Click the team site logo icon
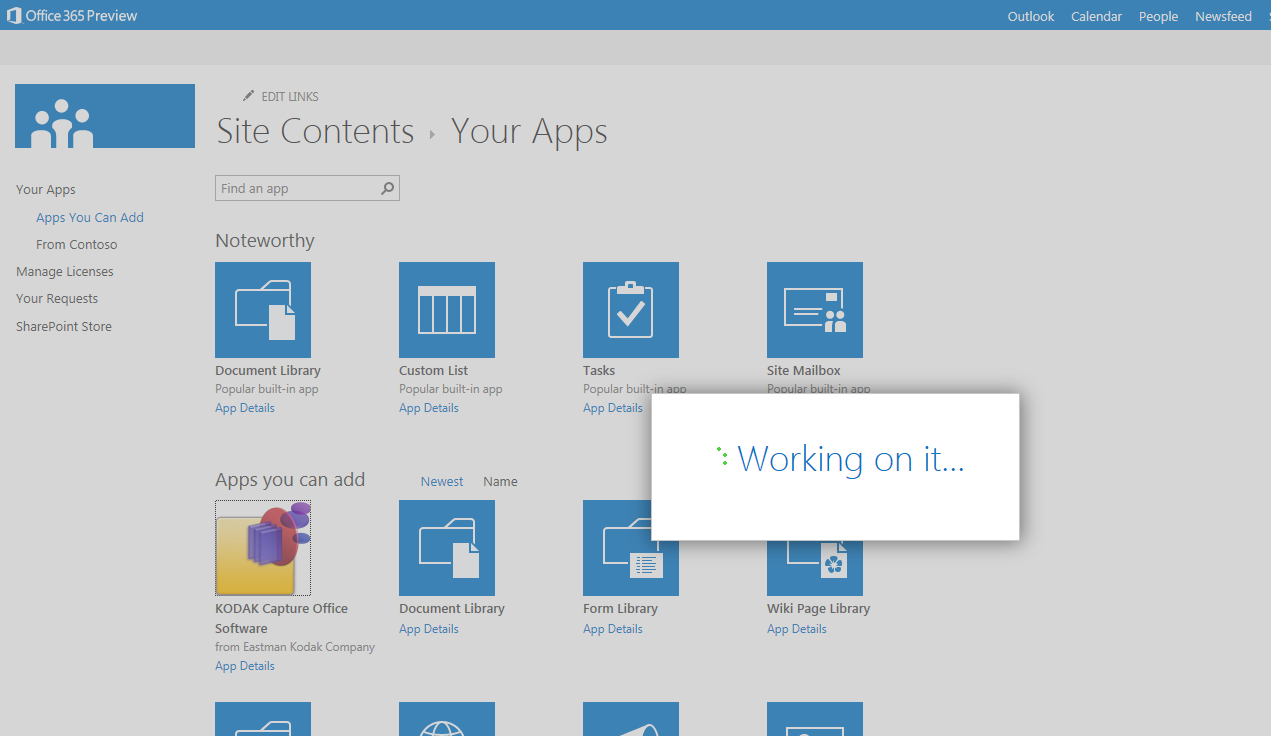The image size is (1271, 736). coord(105,116)
